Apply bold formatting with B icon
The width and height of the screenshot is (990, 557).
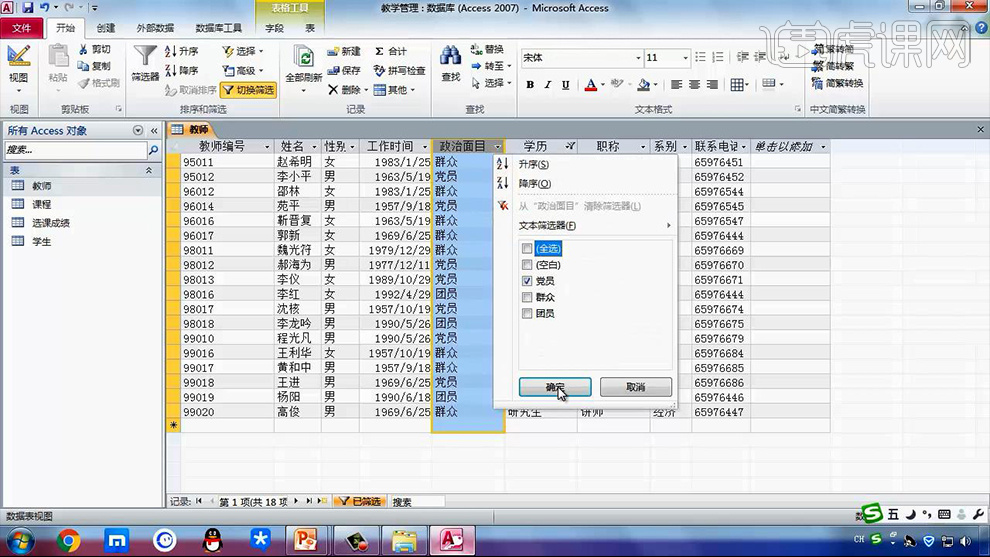point(530,85)
